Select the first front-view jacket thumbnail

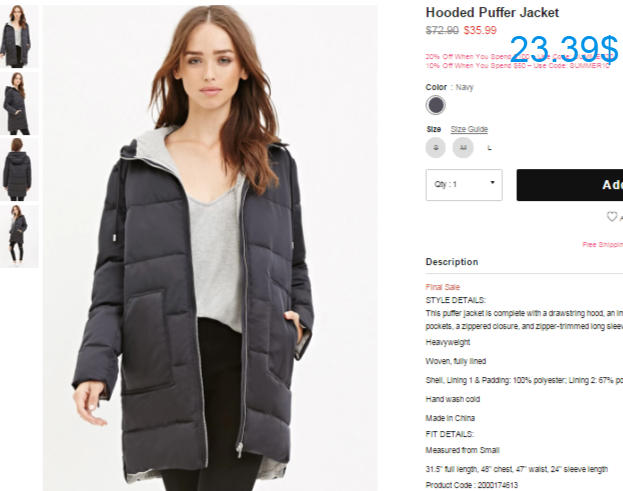pyautogui.click(x=19, y=36)
